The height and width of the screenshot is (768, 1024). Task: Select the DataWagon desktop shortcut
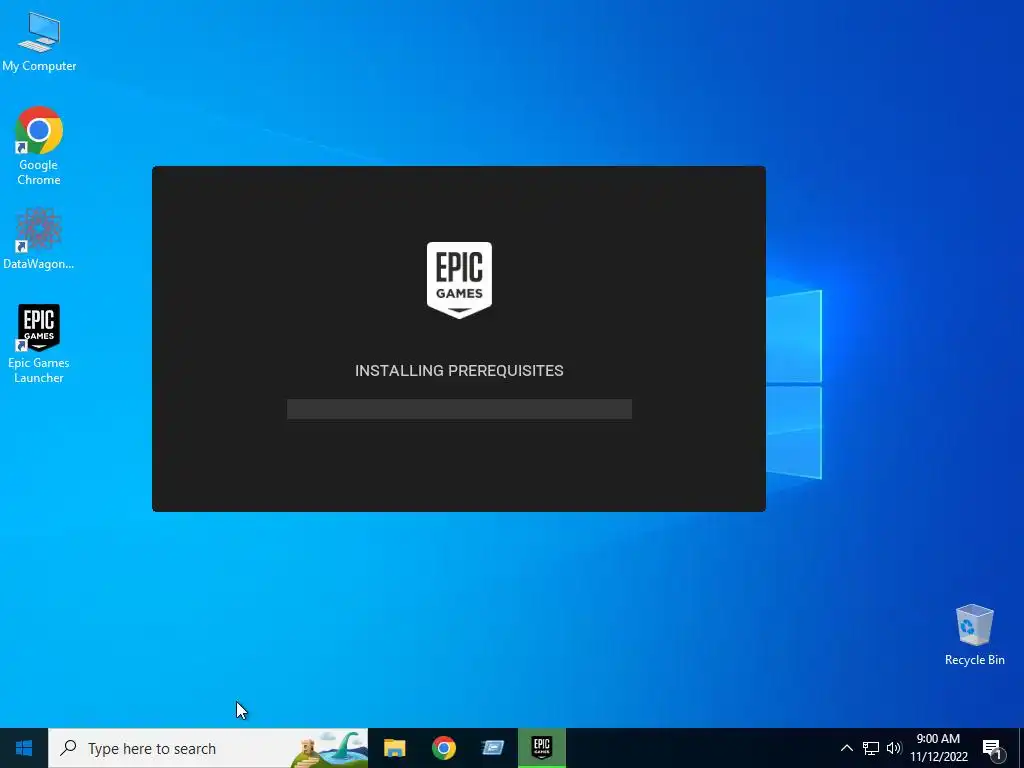tap(39, 239)
